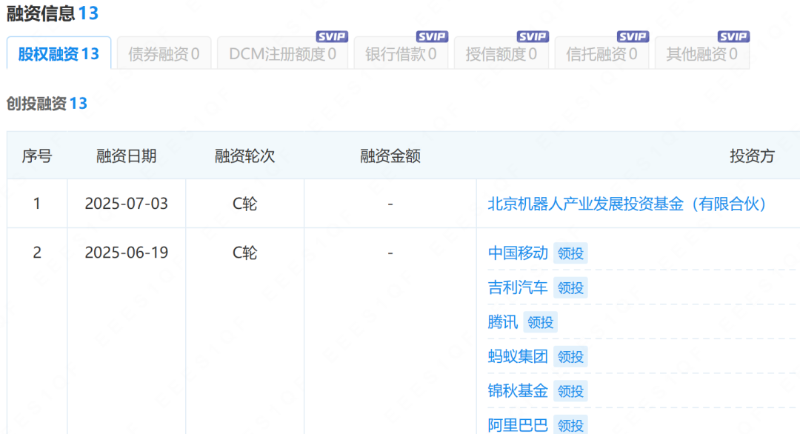Click the SVIP badge on 授信额度 tab

(532, 36)
